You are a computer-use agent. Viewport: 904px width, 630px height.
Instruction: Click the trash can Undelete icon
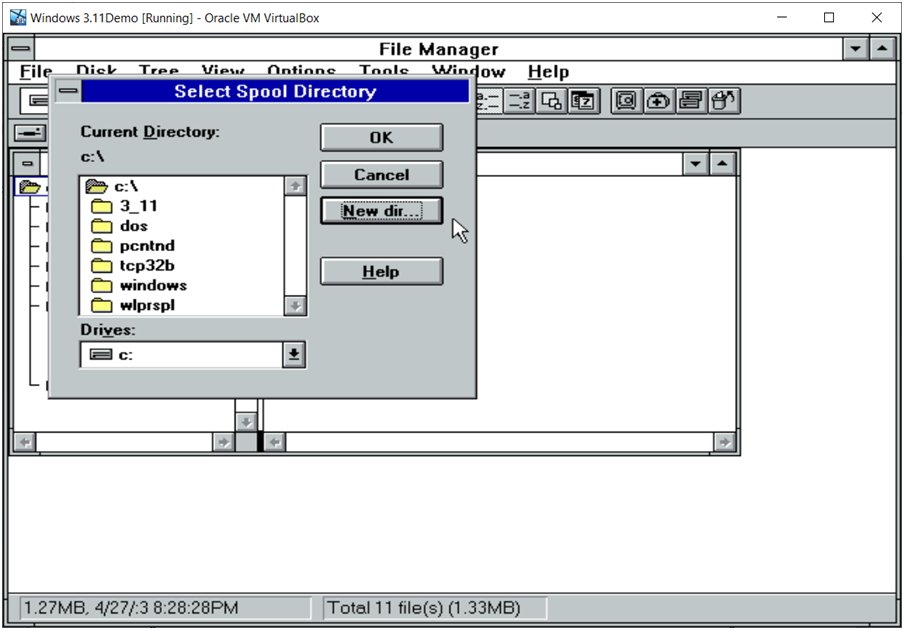tap(723, 101)
